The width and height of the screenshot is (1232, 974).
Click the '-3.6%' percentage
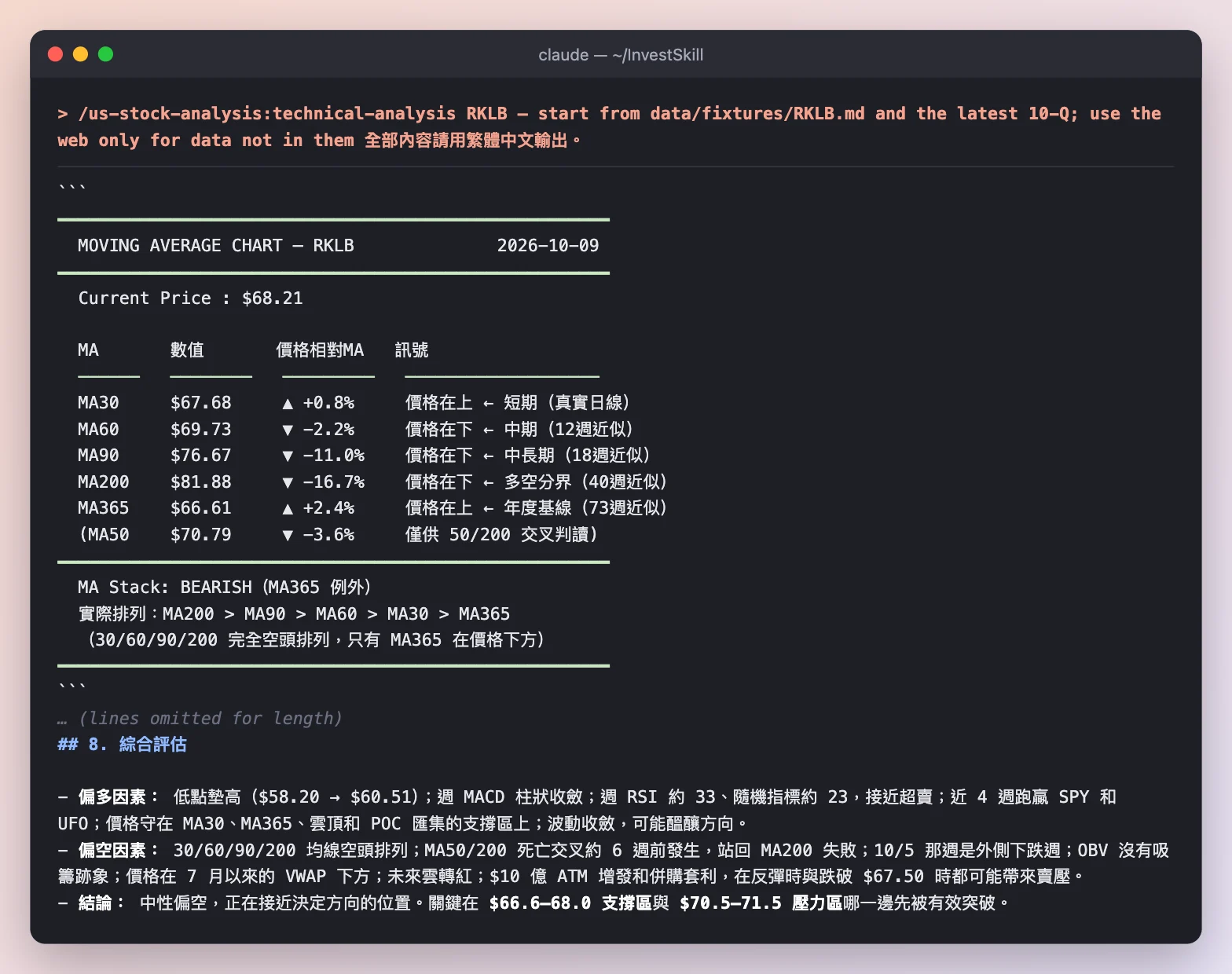(x=328, y=535)
